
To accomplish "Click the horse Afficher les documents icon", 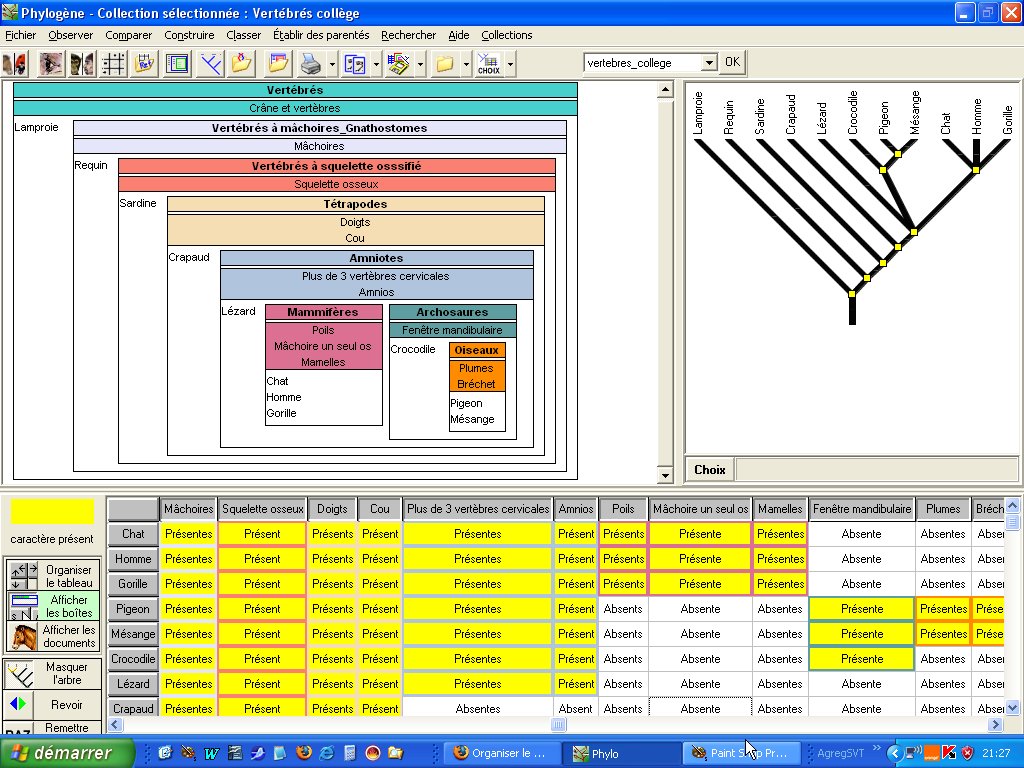I will (23, 637).
